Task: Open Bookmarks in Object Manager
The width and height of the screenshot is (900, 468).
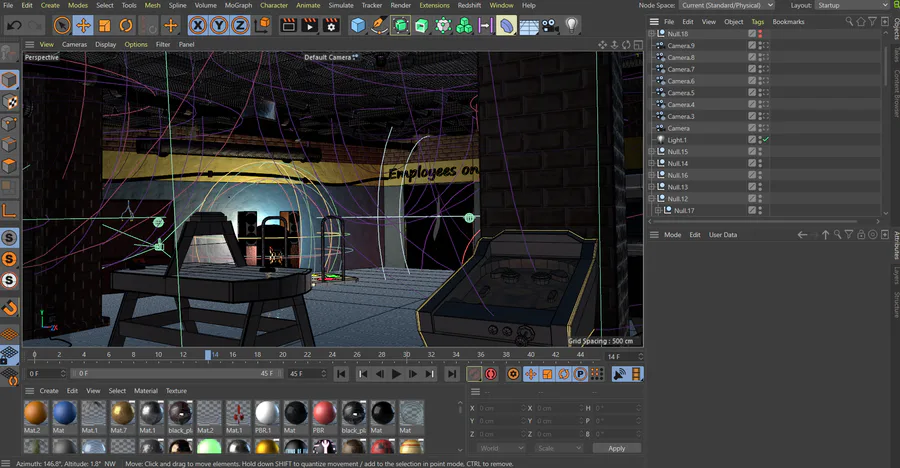Action: pyautogui.click(x=788, y=22)
